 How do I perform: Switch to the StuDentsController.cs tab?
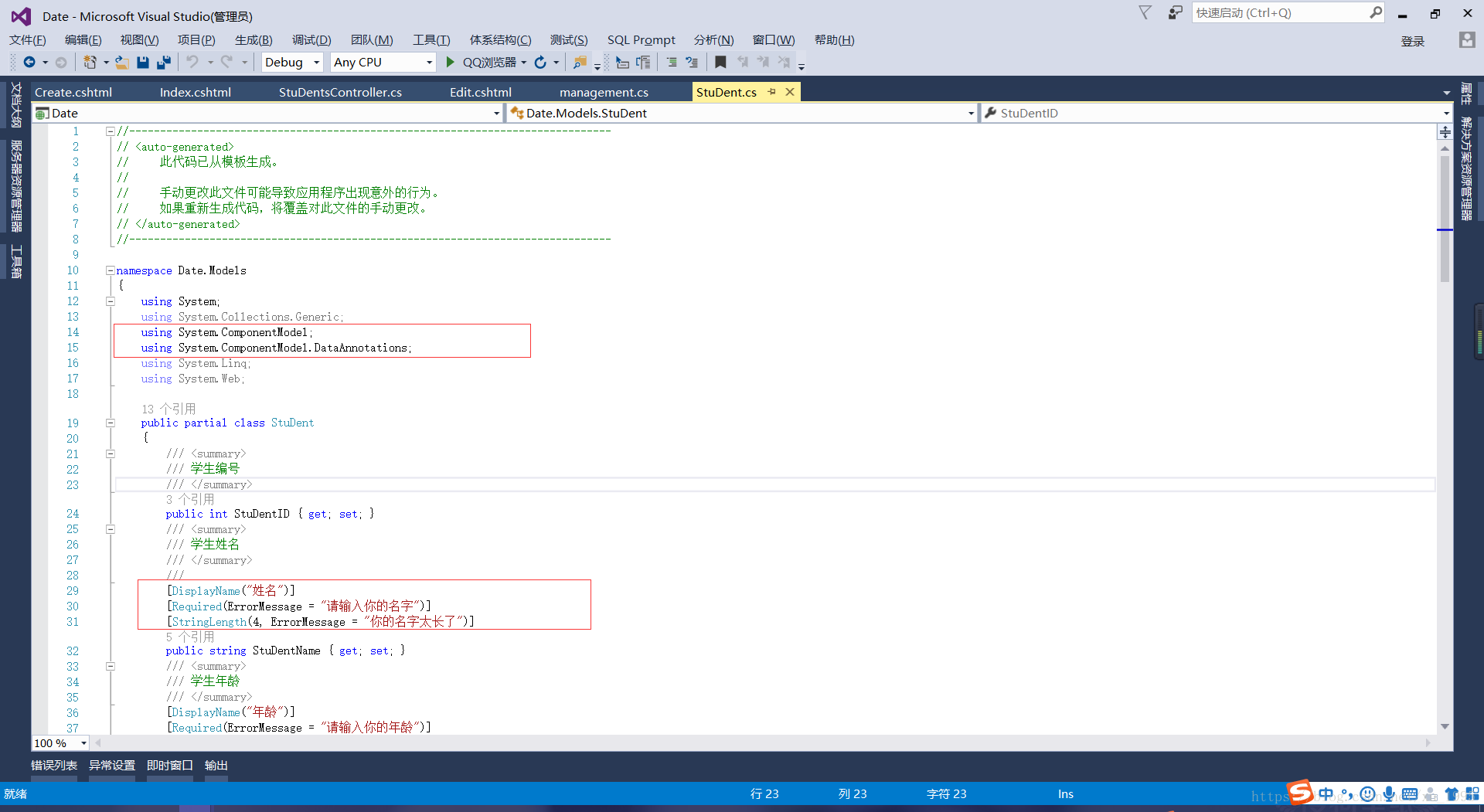click(x=340, y=92)
